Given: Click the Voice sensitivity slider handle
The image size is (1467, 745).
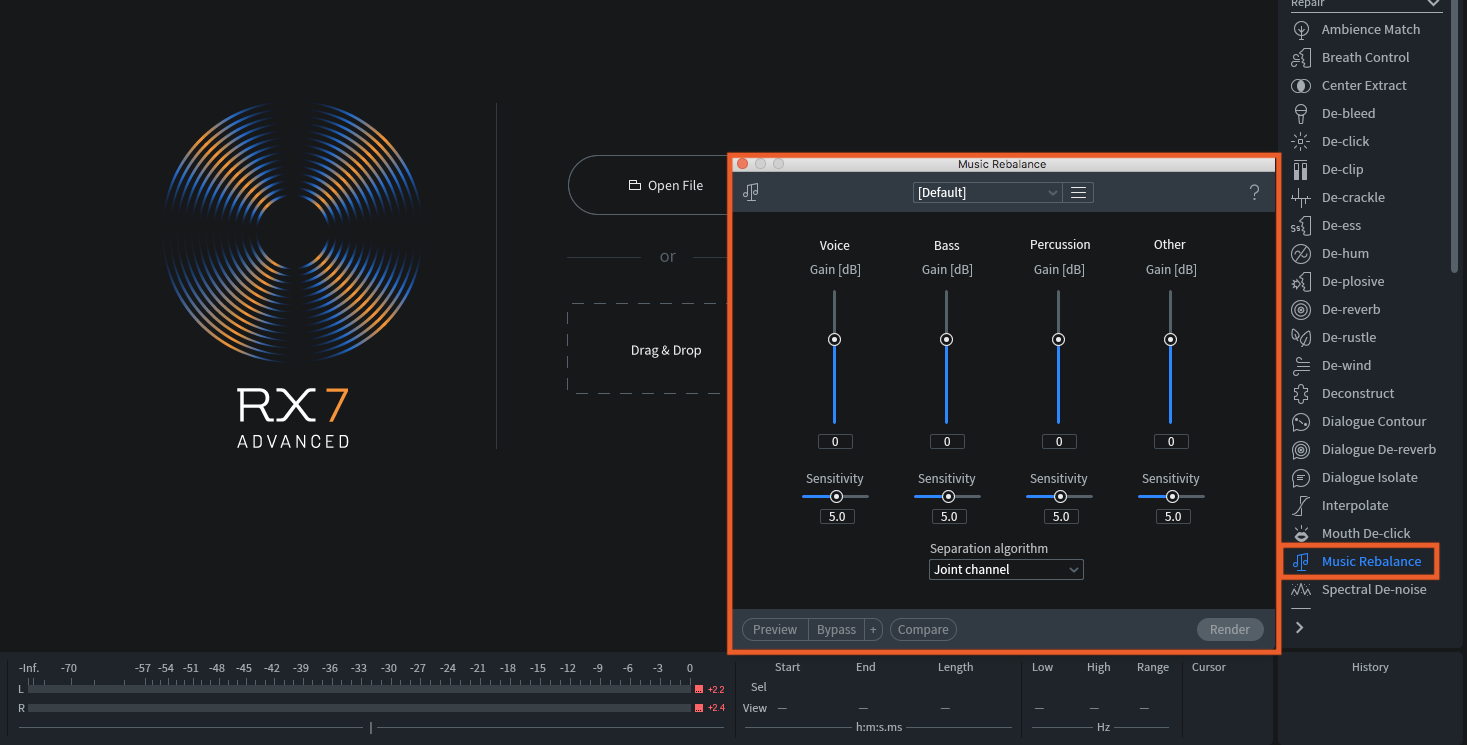Looking at the screenshot, I should click(837, 496).
